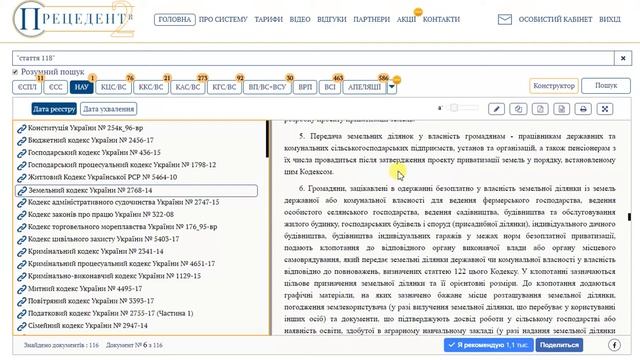Image resolution: width=640 pixels, height=360 pixels.
Task: Click the pencil edit icon in toolbar
Action: point(496,109)
